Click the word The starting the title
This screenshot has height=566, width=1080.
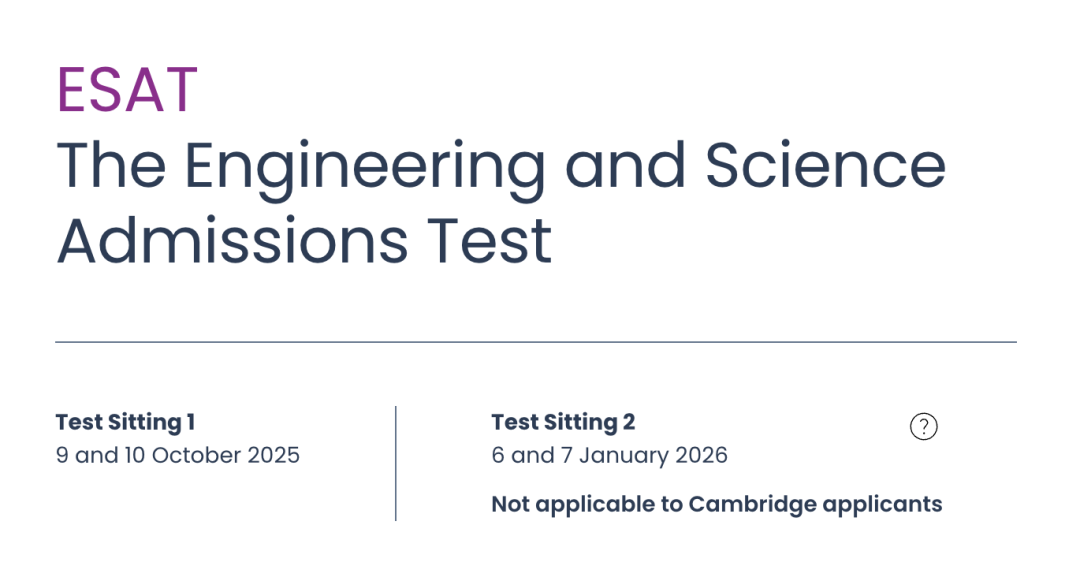111,165
